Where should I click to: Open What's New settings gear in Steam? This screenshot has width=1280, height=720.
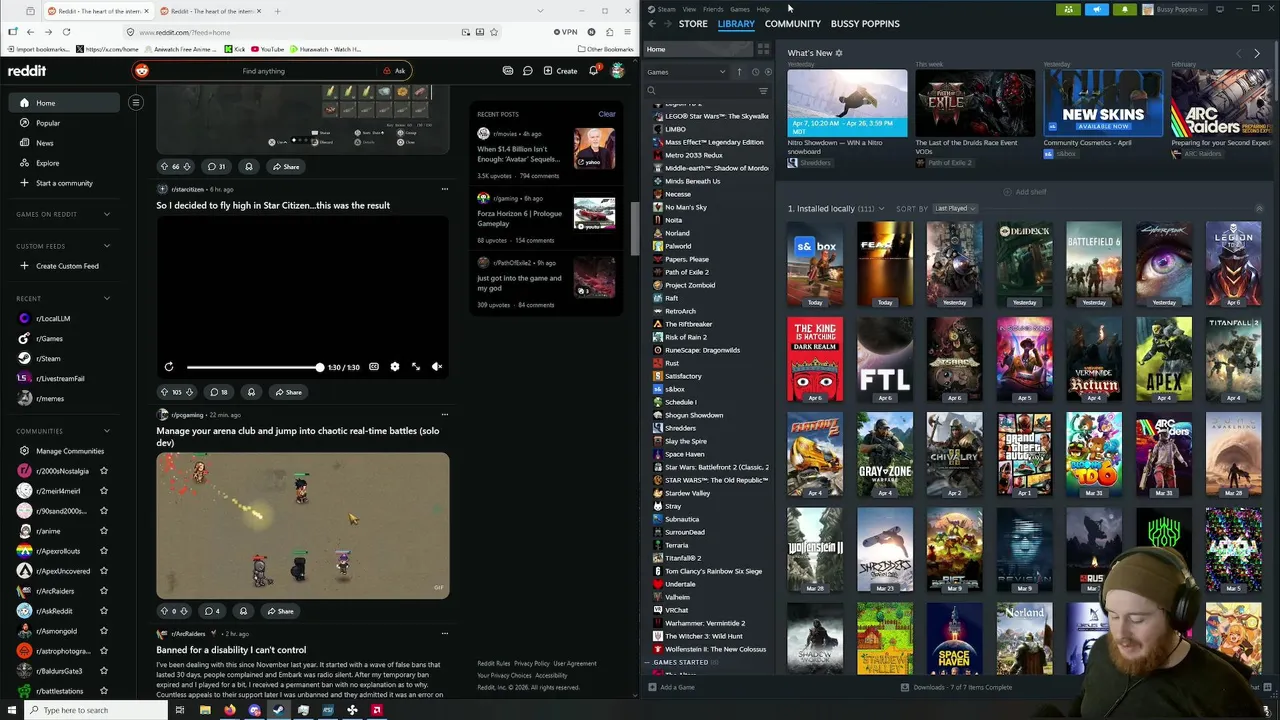click(839, 53)
